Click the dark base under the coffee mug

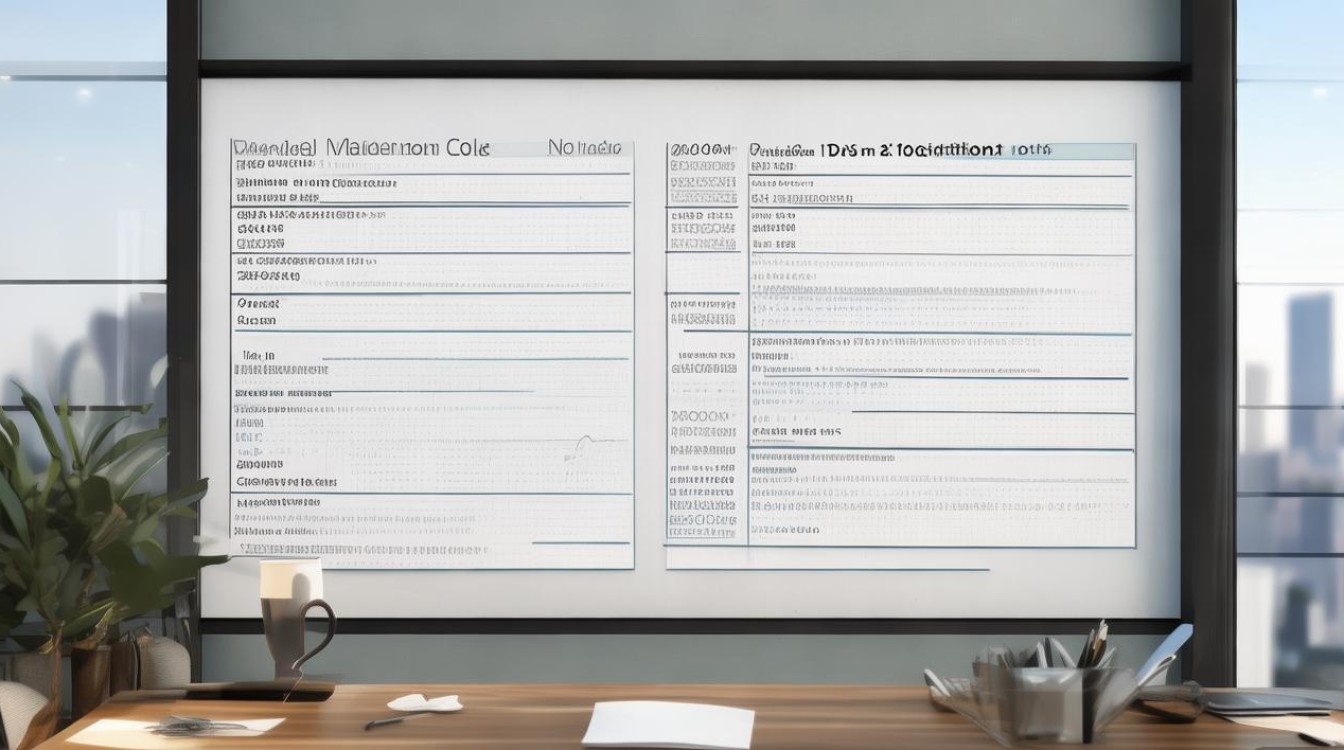tap(262, 690)
